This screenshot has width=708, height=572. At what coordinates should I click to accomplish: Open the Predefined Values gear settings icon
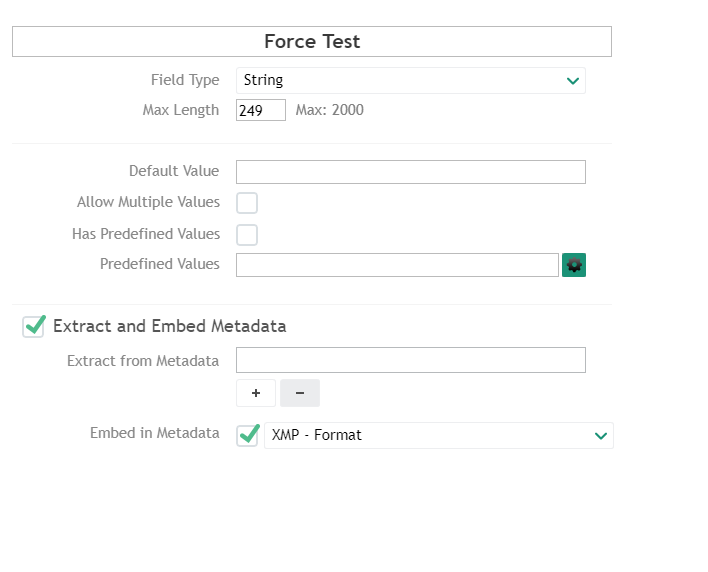[x=574, y=265]
